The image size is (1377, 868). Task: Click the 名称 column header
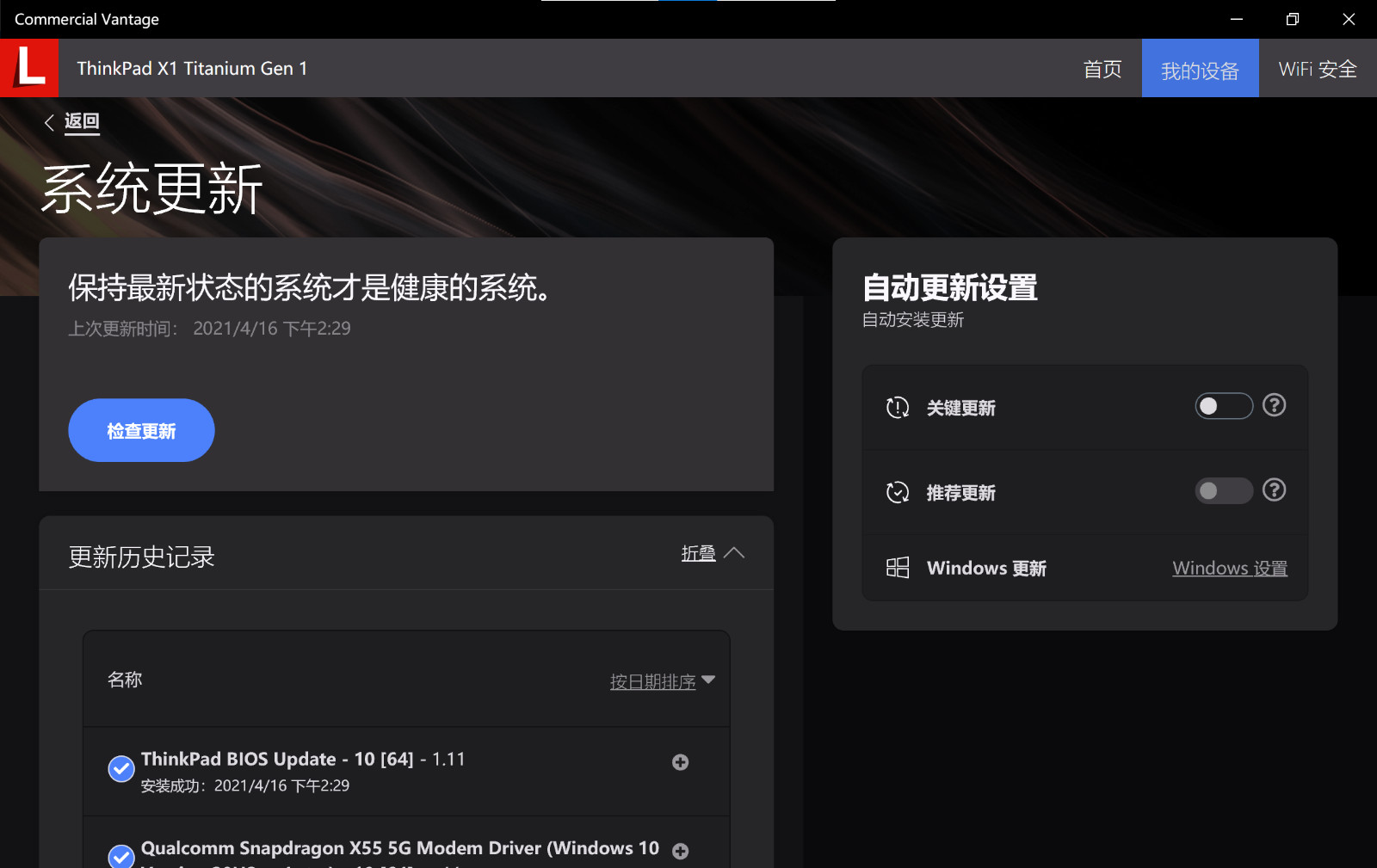coord(125,680)
